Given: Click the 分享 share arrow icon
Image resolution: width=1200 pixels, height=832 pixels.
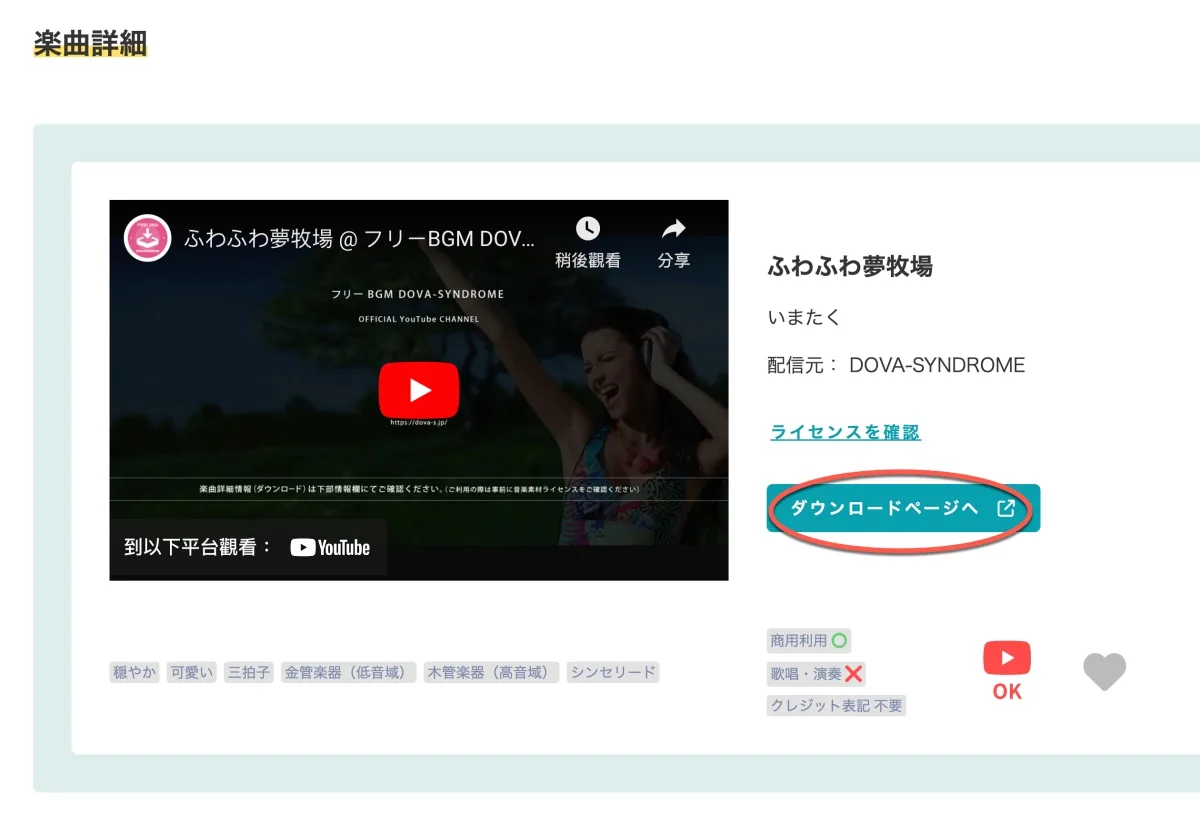Looking at the screenshot, I should tap(674, 229).
